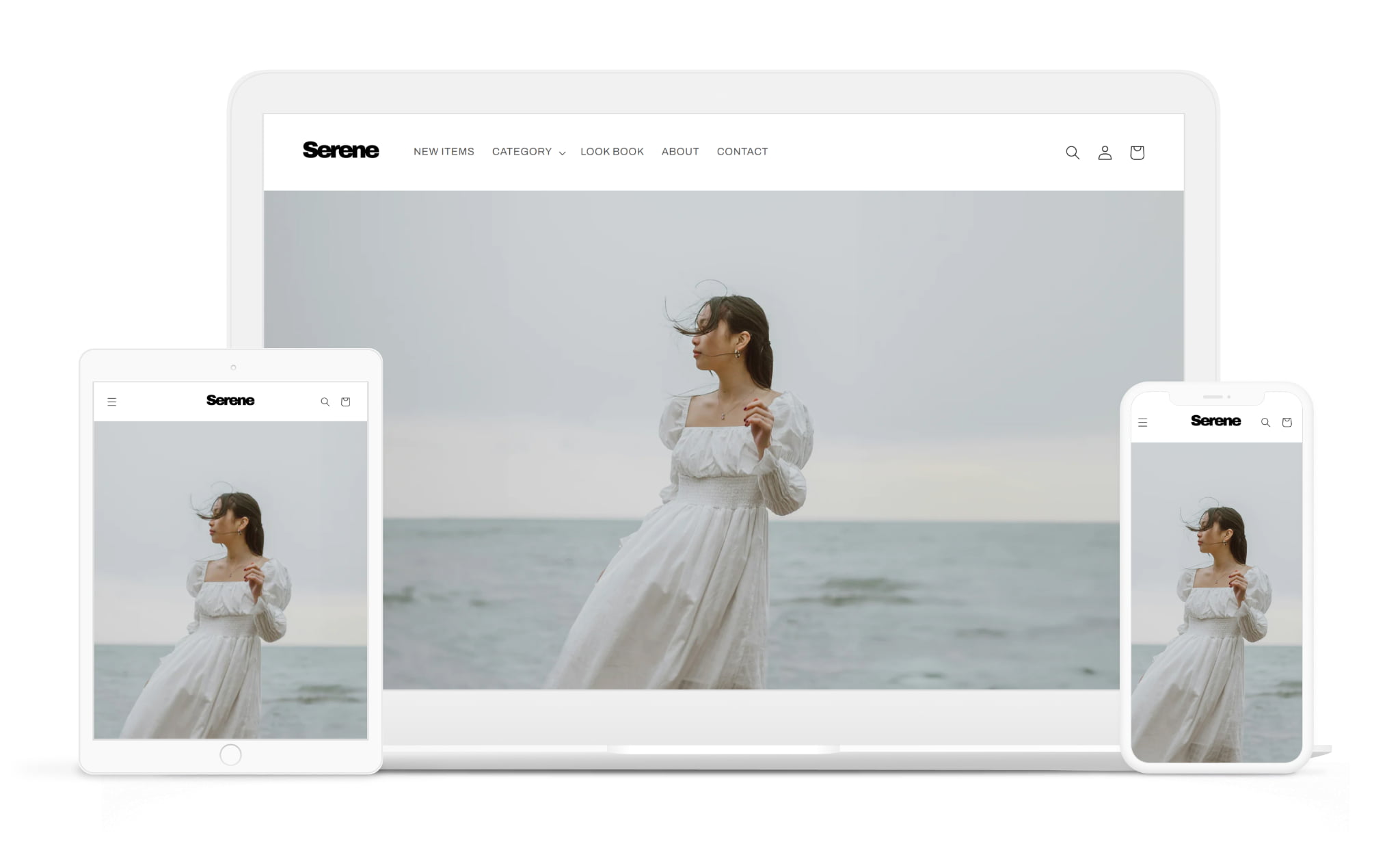Click the cart icon on tablet view

[346, 401]
